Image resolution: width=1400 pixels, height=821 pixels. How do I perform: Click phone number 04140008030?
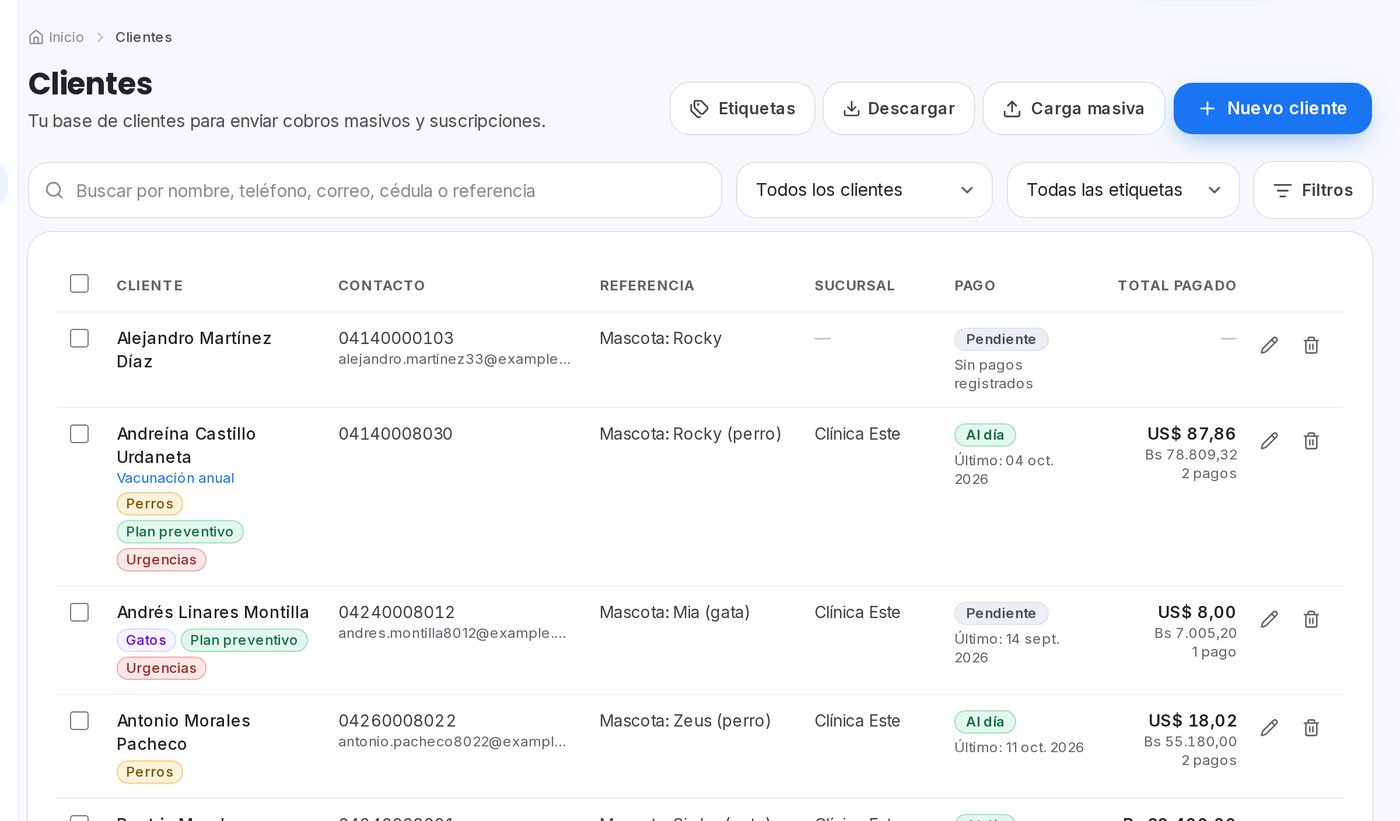(x=396, y=434)
